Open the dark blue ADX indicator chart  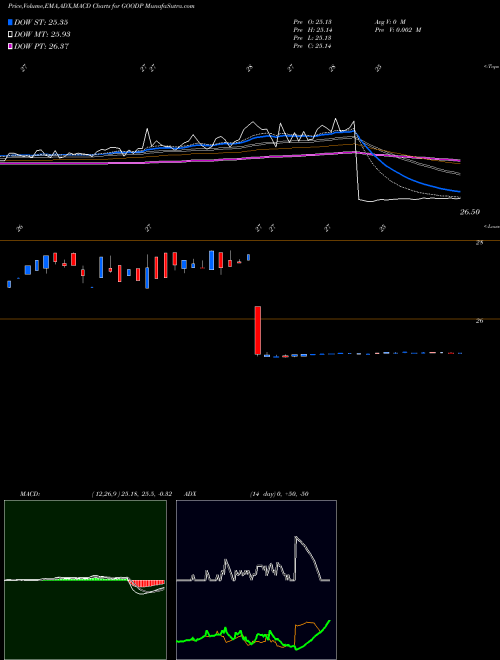[256, 580]
